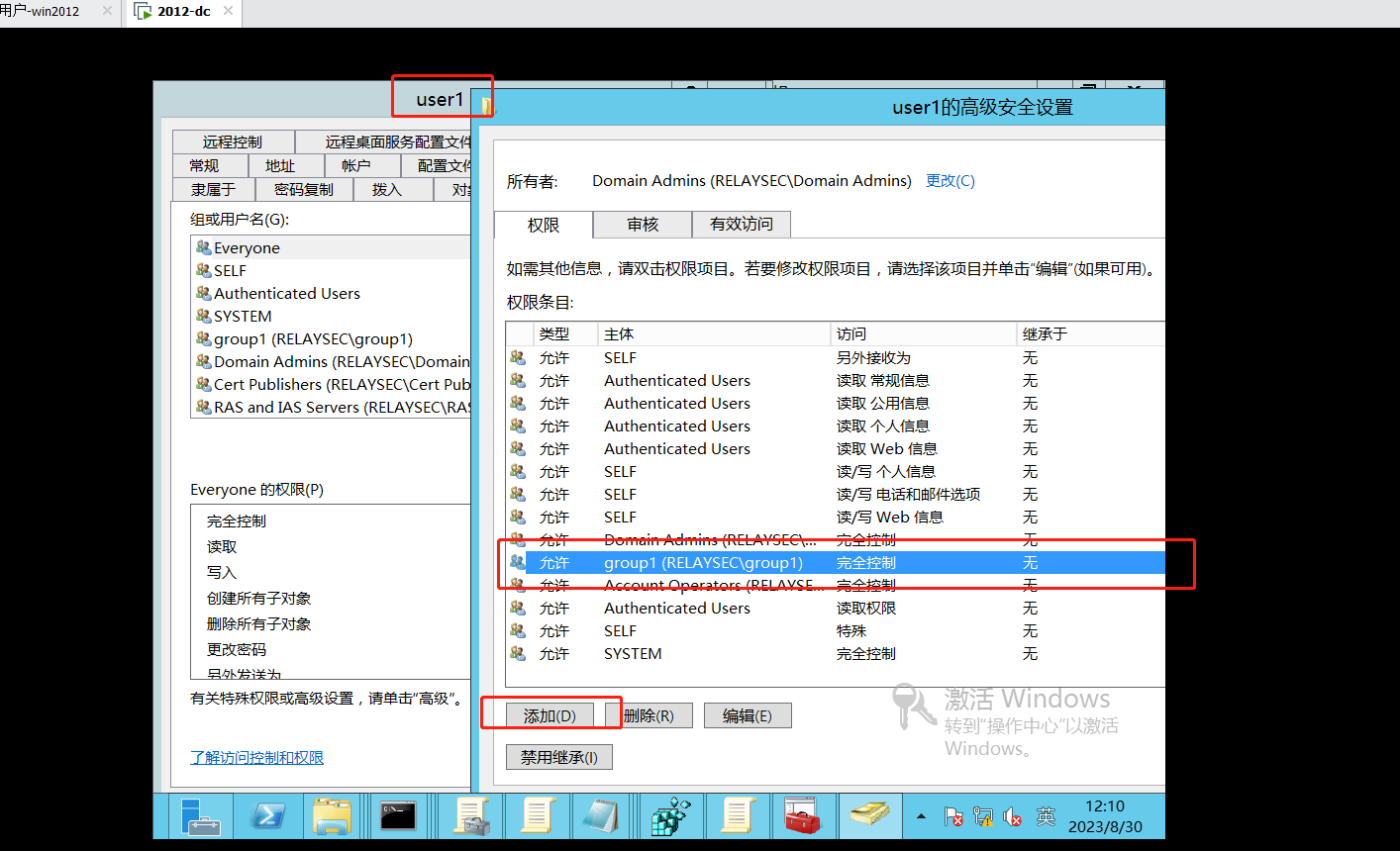Screen dimensions: 1400x851
Task: Click the Action Center flag tray icon
Action: (x=953, y=816)
